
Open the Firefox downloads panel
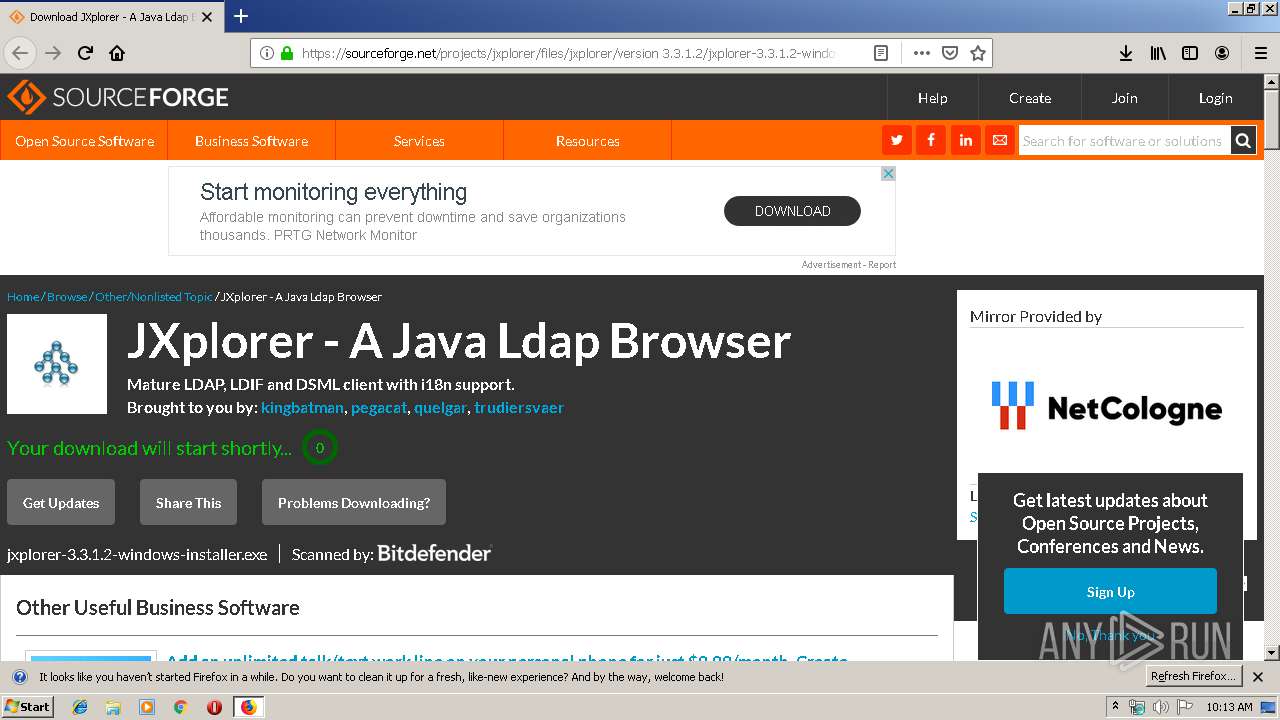(x=1125, y=53)
